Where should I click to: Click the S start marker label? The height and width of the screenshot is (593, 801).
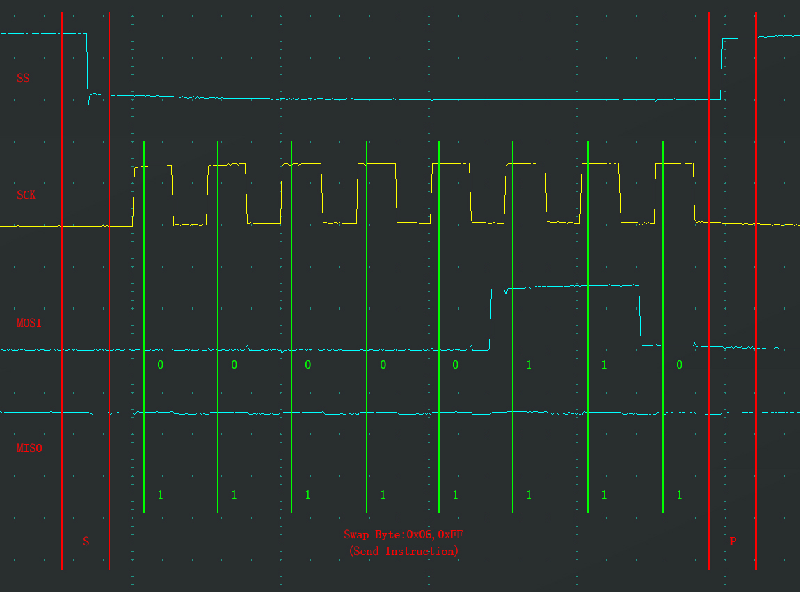tap(85, 541)
